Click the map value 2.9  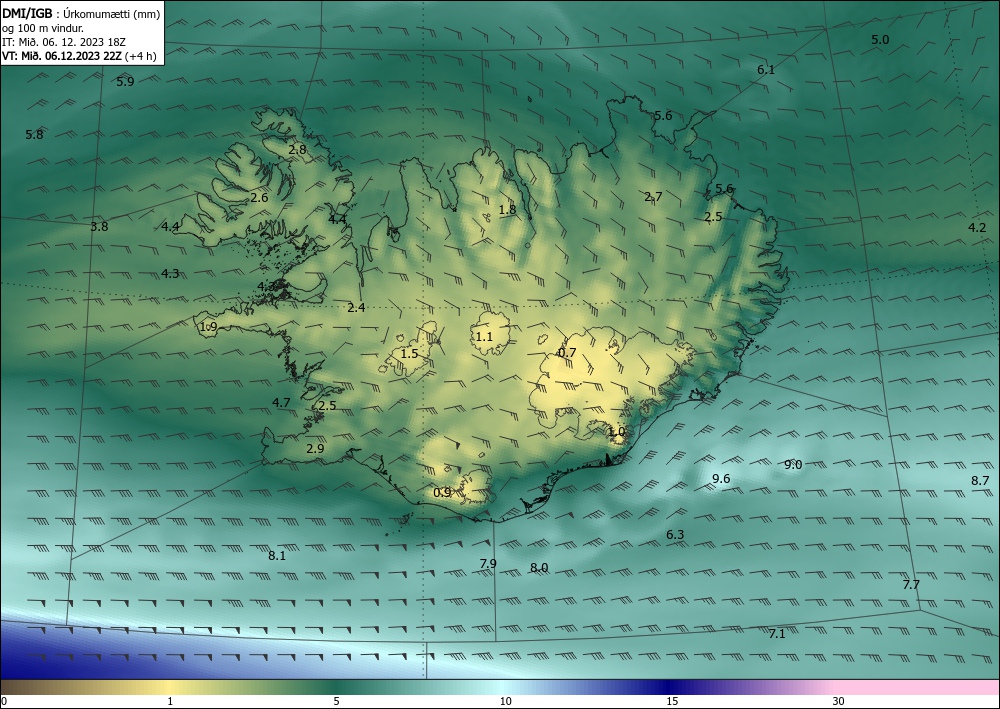coord(315,448)
